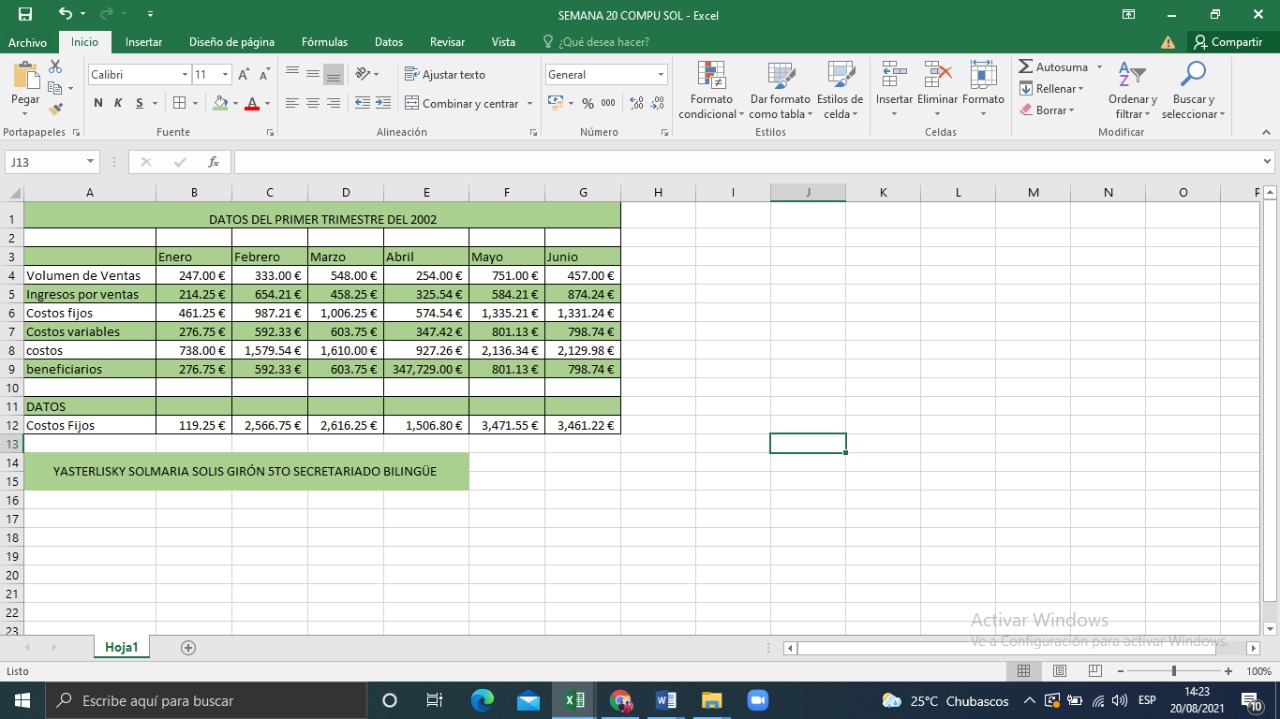Open Microsoft Edge from the taskbar
This screenshot has height=719, width=1280.
coord(482,700)
